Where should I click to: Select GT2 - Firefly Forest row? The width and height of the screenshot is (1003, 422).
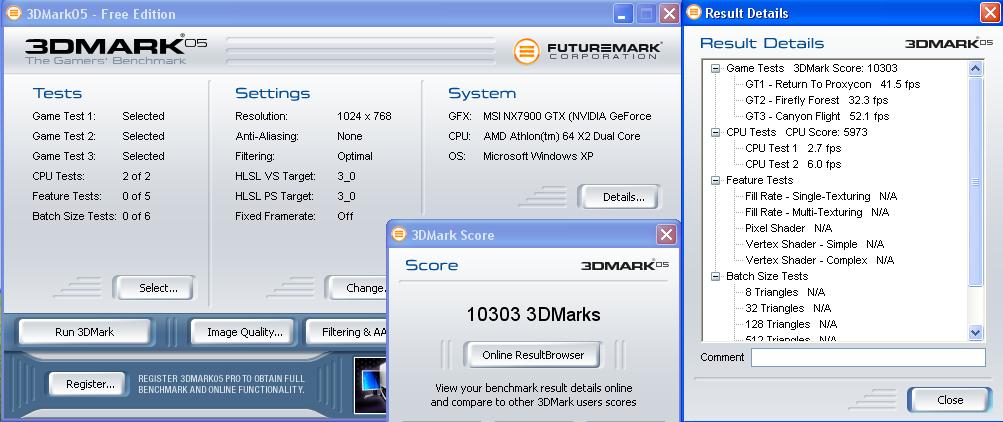(816, 100)
